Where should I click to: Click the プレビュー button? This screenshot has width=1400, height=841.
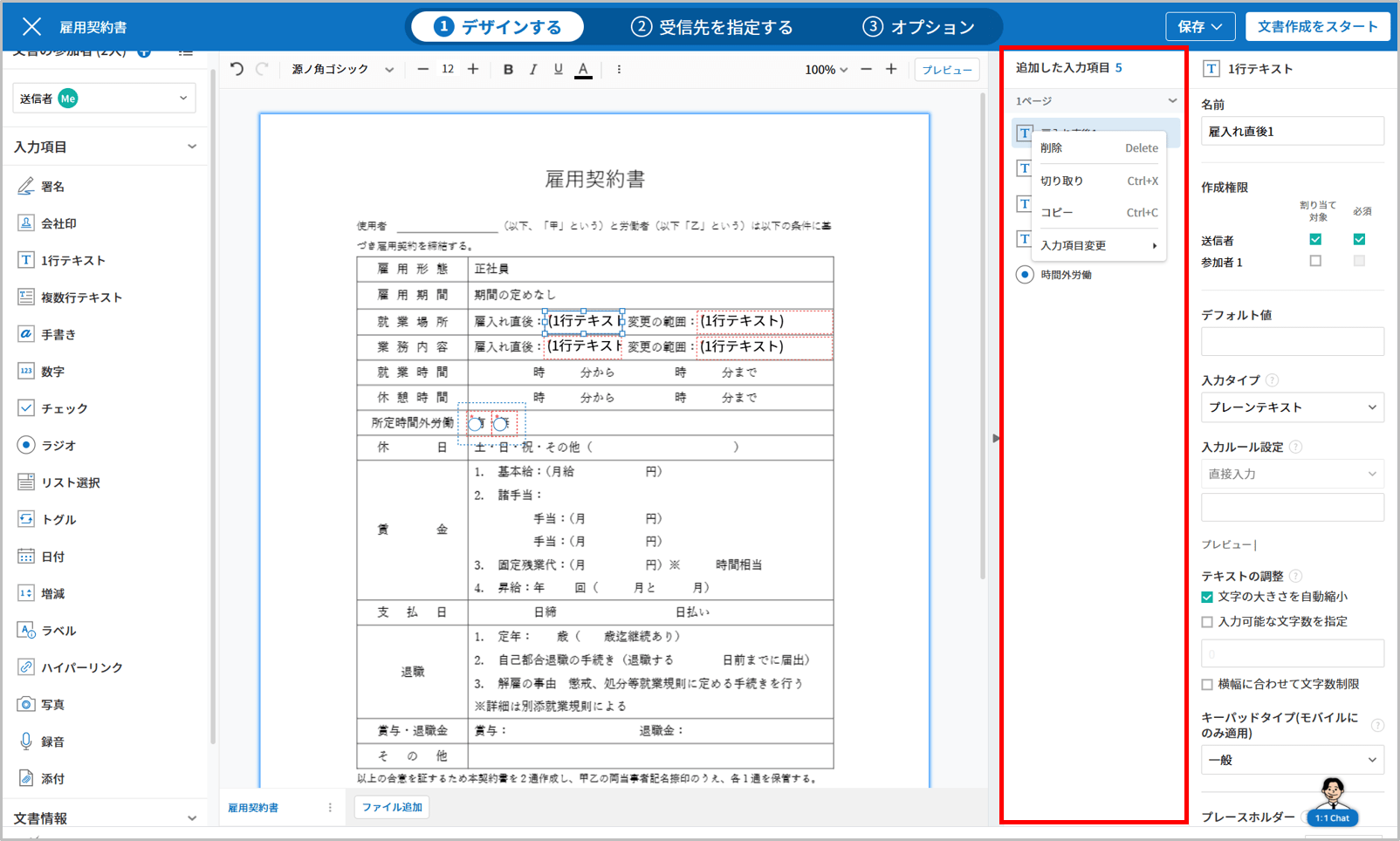tap(947, 70)
